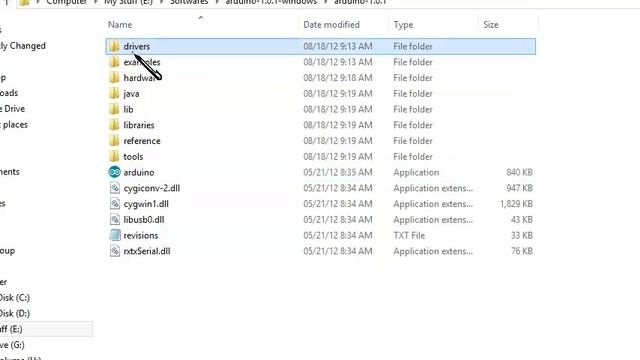The height and width of the screenshot is (360, 640).
Task: Open Disk (C:) in the navigation pane
Action: pos(15,298)
